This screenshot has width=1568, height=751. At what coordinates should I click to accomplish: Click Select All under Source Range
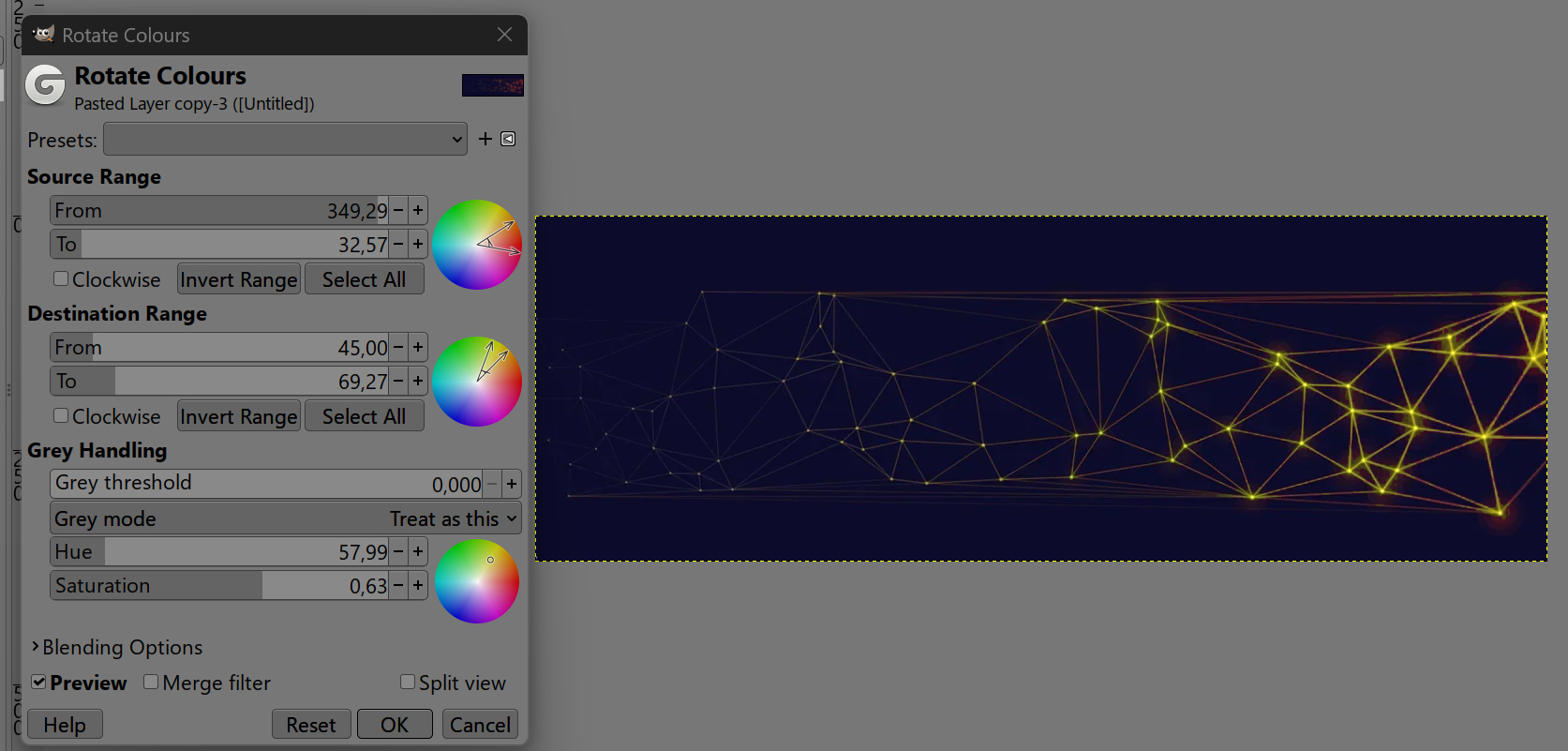364,279
